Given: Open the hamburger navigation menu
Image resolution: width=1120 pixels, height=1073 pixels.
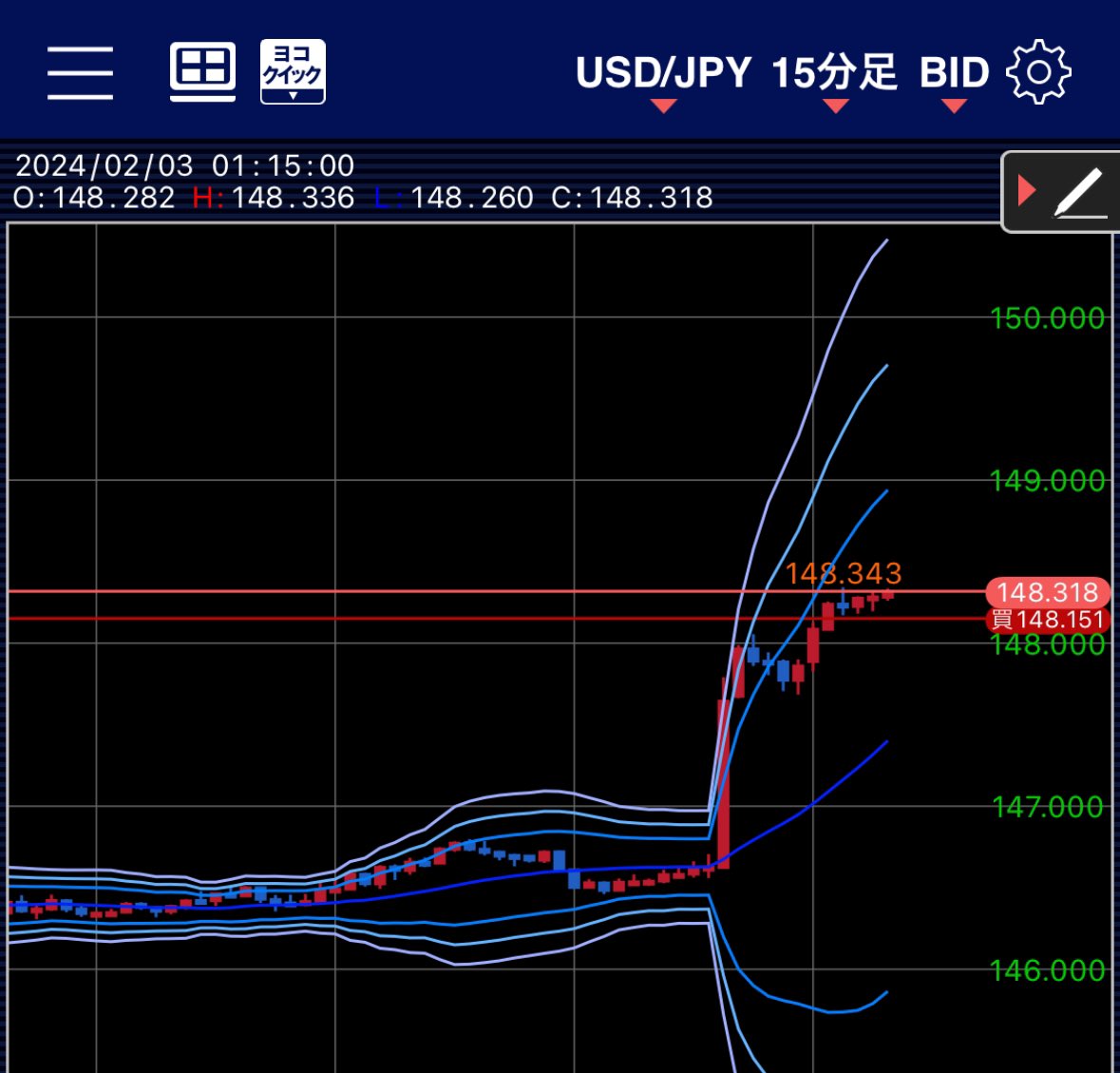Looking at the screenshot, I should coord(80,71).
